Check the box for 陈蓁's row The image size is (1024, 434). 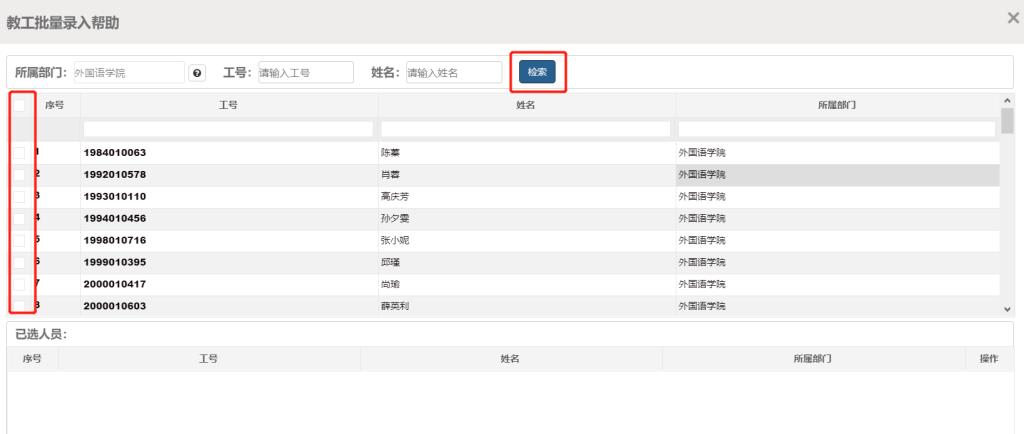click(20, 153)
